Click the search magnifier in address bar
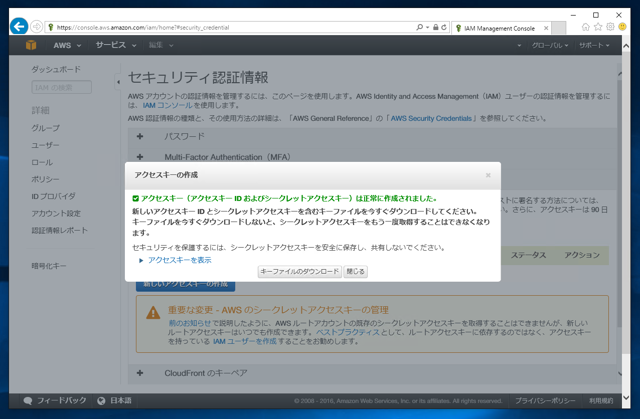The image size is (640, 419). (x=419, y=27)
